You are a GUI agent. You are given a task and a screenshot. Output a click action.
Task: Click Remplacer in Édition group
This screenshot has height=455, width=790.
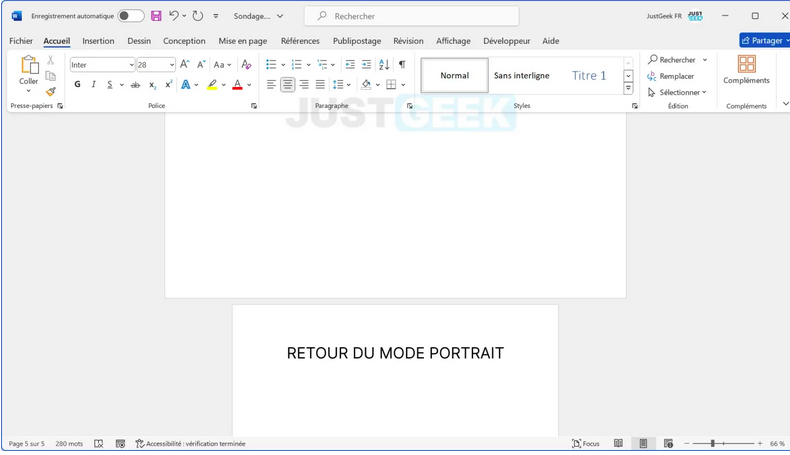tap(671, 76)
